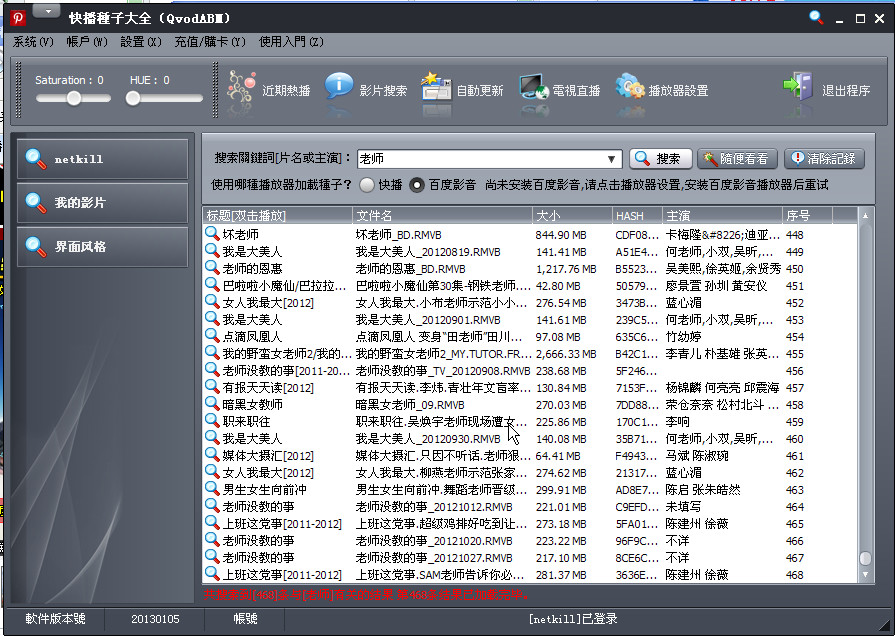Click the 搜索 search button
895x636 pixels.
click(660, 159)
